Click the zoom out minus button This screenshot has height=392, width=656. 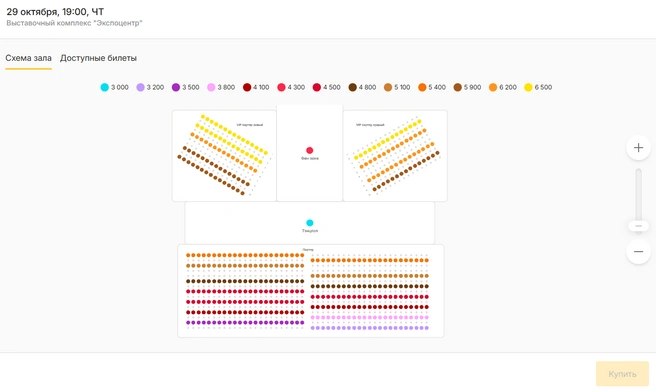(638, 251)
